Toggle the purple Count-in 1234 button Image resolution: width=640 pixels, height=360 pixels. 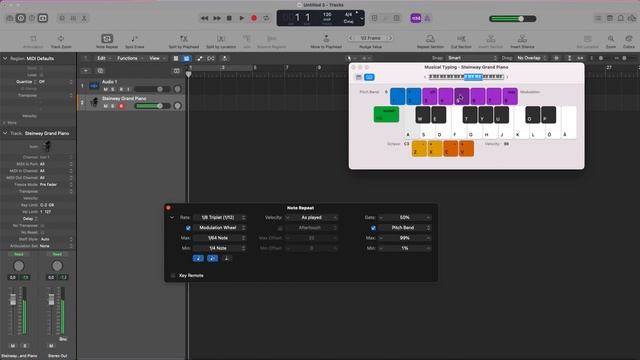[416, 18]
